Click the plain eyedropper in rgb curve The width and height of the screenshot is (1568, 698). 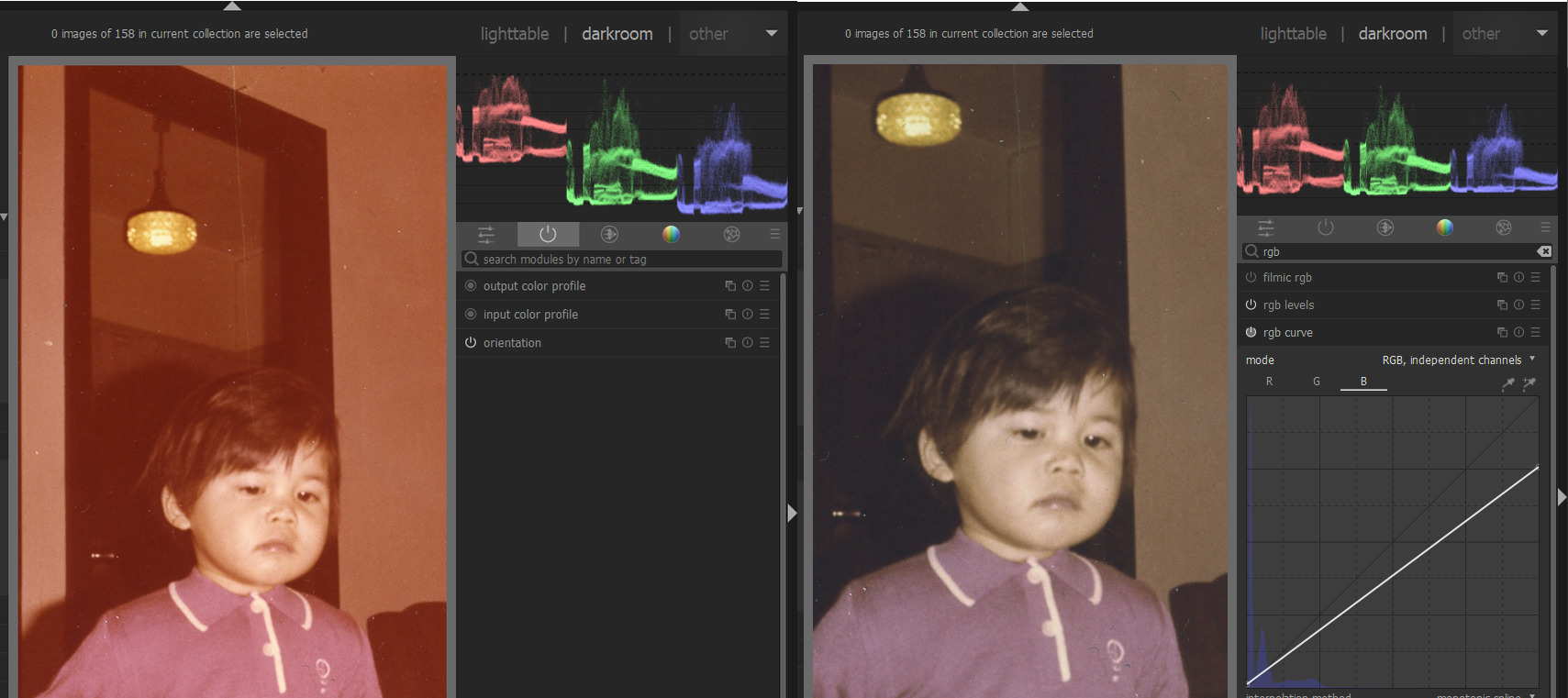tap(1507, 383)
